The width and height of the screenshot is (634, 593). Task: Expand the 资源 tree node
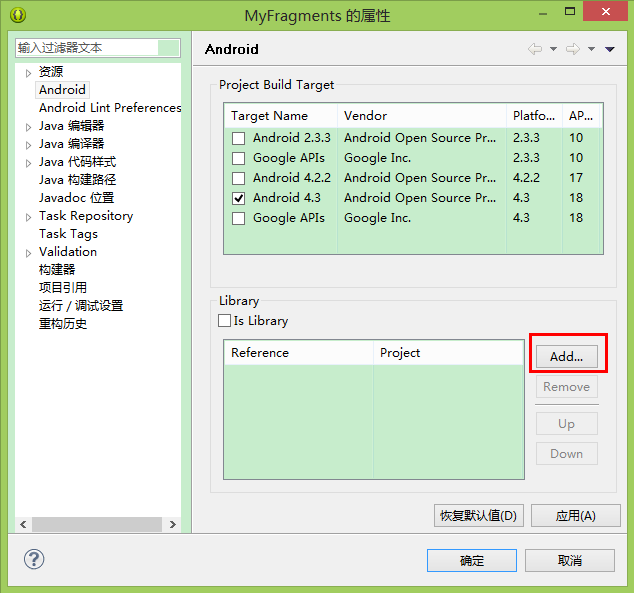(28, 73)
